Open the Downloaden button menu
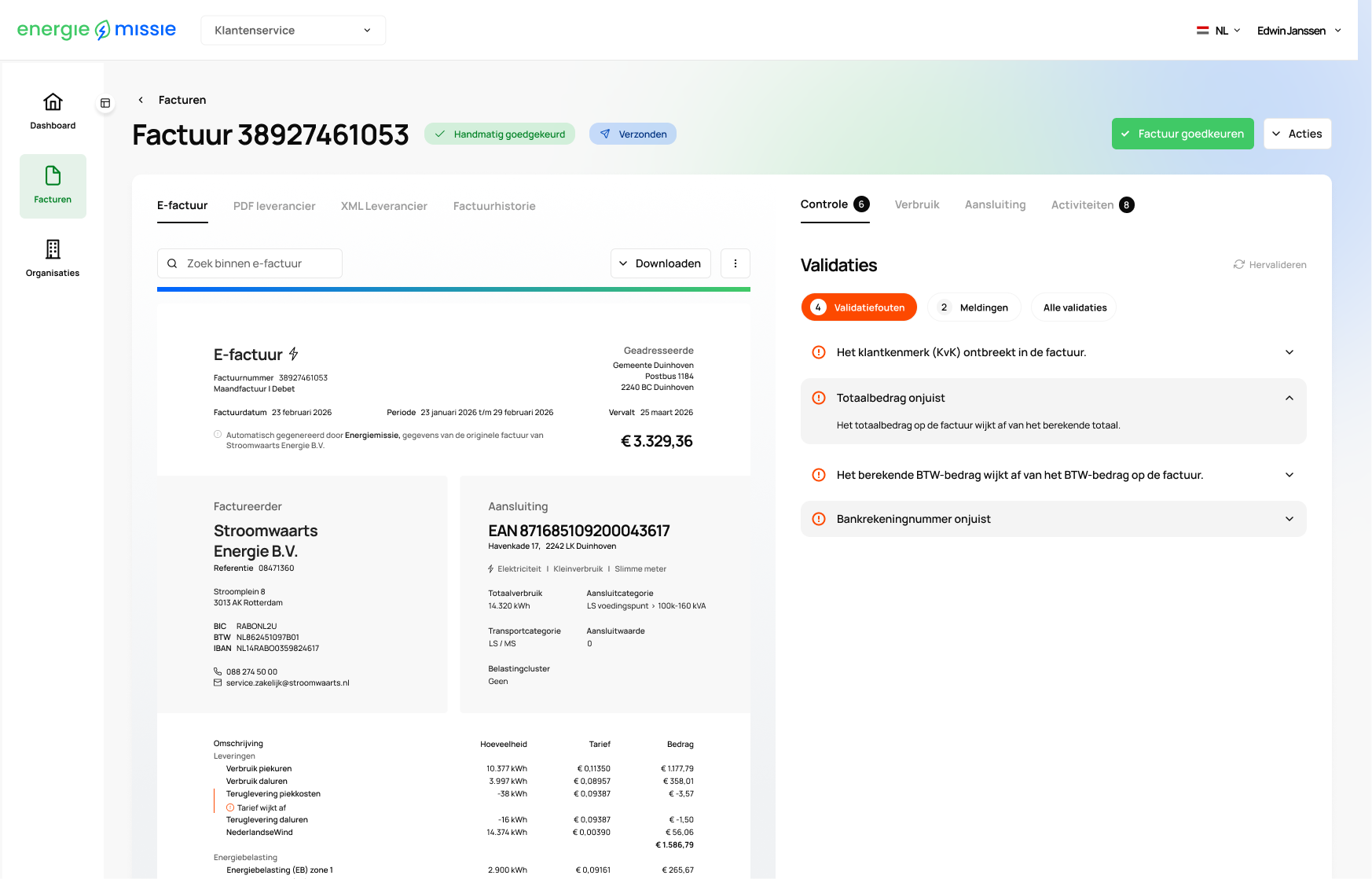Screen dimensions: 1372x879 661,263
